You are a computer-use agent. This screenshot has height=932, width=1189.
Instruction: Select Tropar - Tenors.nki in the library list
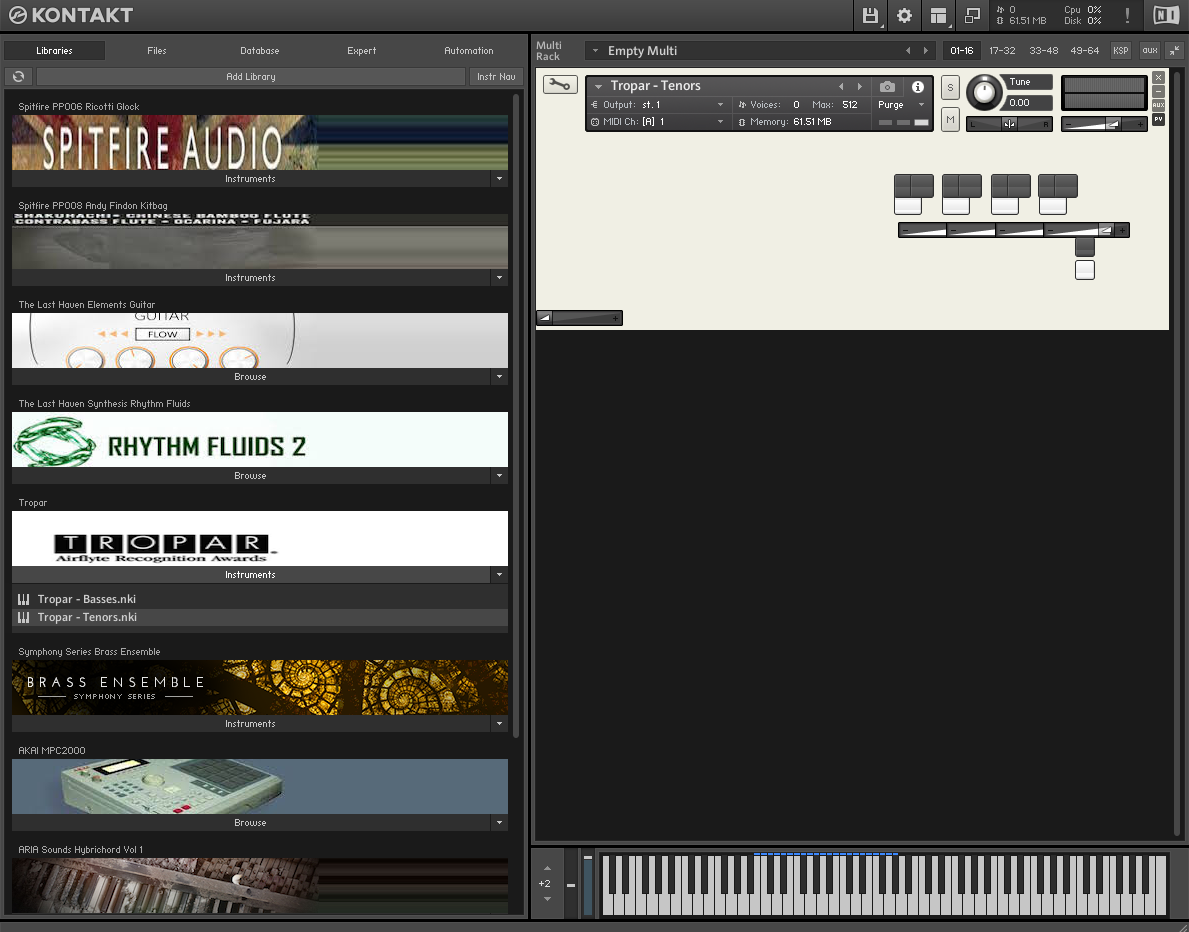pos(260,617)
